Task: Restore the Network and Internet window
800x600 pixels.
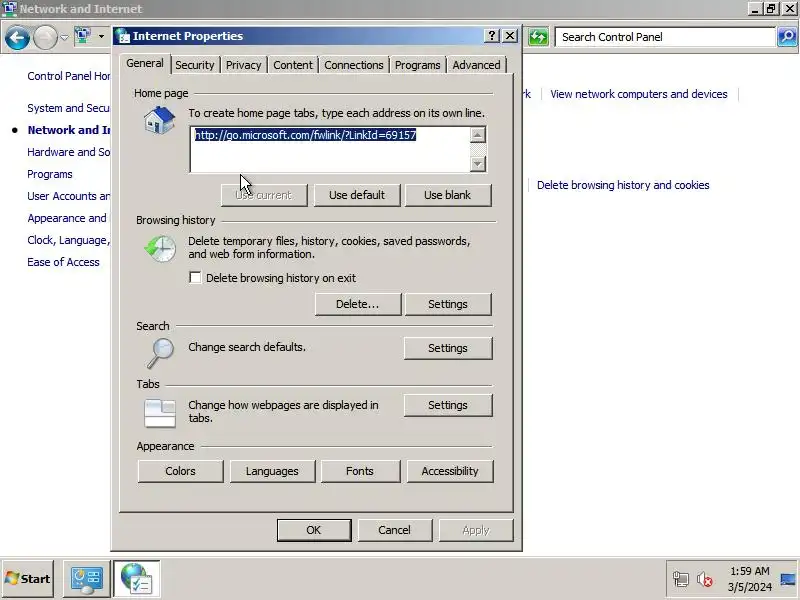Action: pos(771,9)
